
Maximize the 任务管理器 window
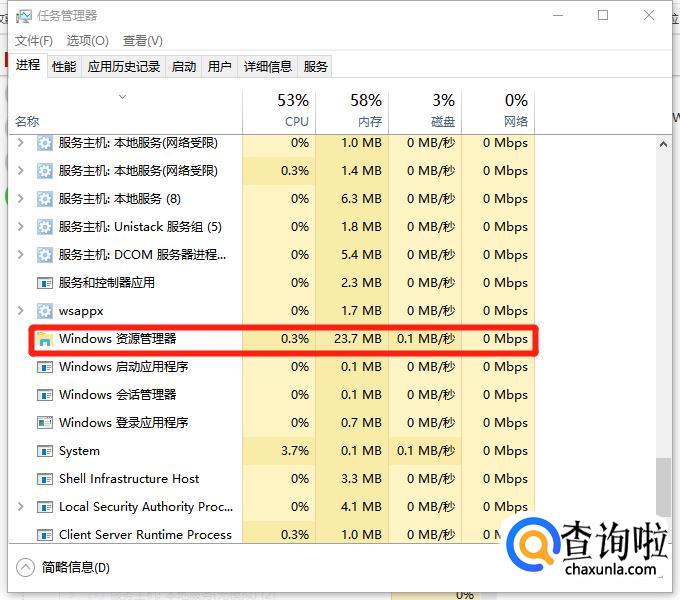[603, 16]
